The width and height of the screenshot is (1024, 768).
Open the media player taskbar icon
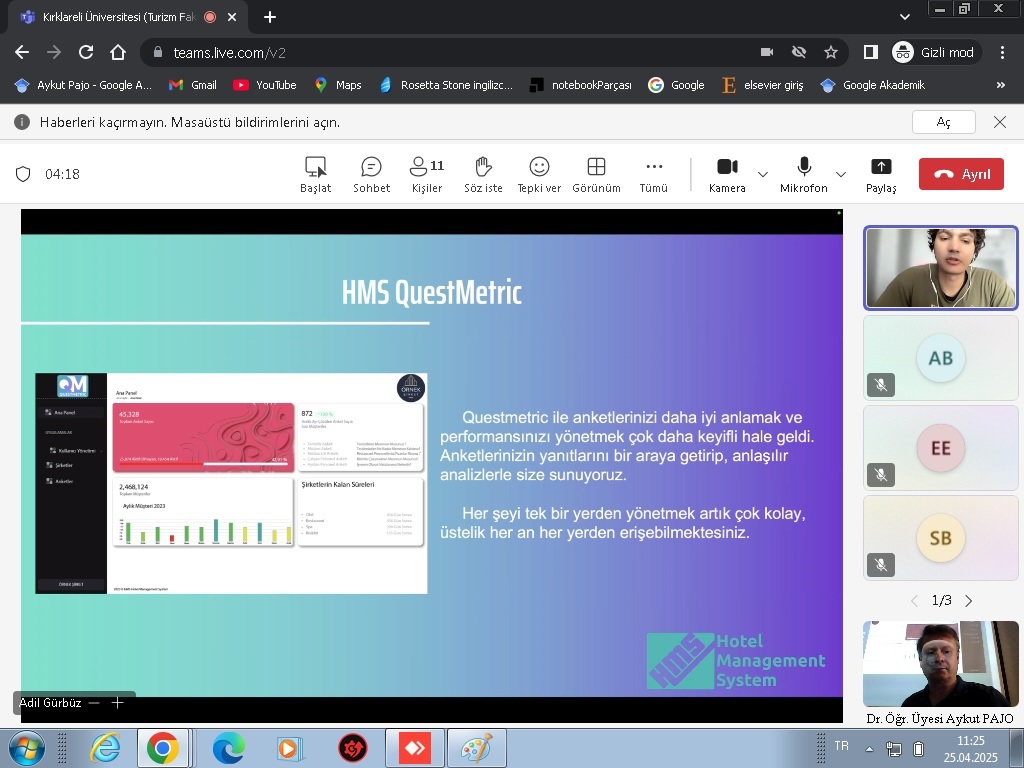(x=289, y=748)
